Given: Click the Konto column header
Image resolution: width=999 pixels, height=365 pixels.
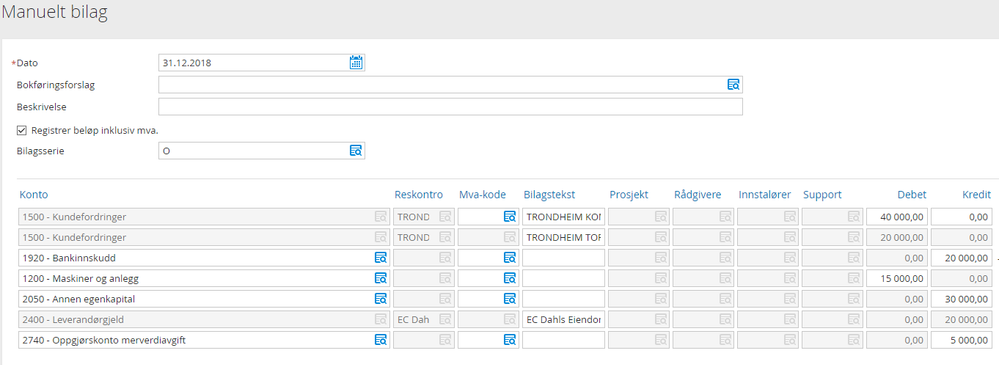Looking at the screenshot, I should tap(34, 194).
